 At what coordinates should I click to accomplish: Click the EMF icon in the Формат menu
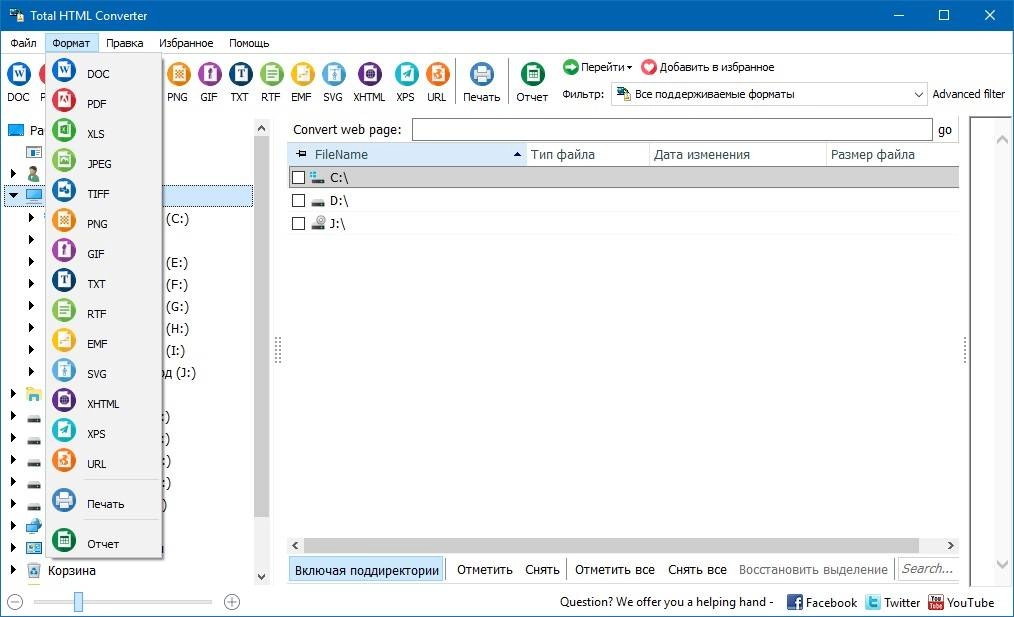64,340
